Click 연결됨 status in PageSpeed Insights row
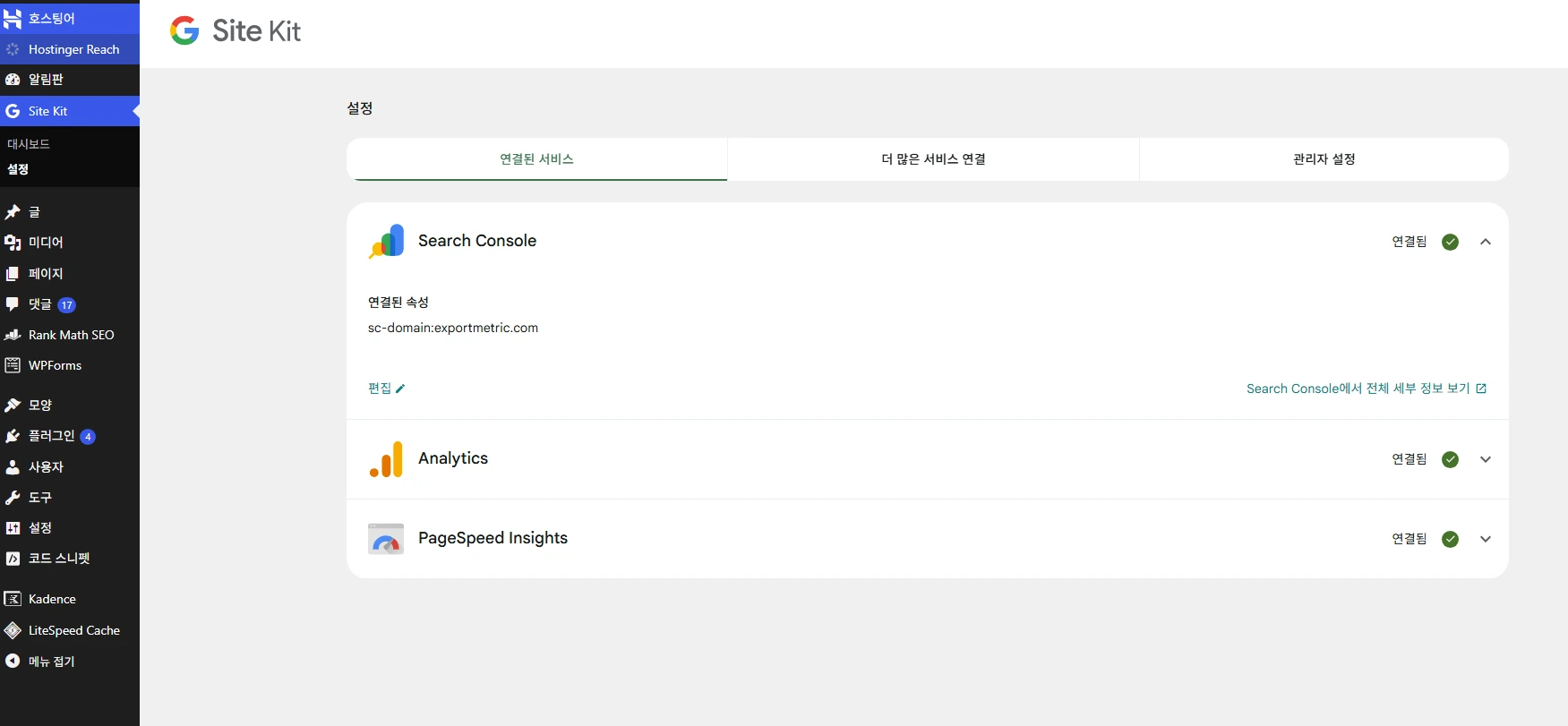The height and width of the screenshot is (726, 1568). click(x=1409, y=539)
